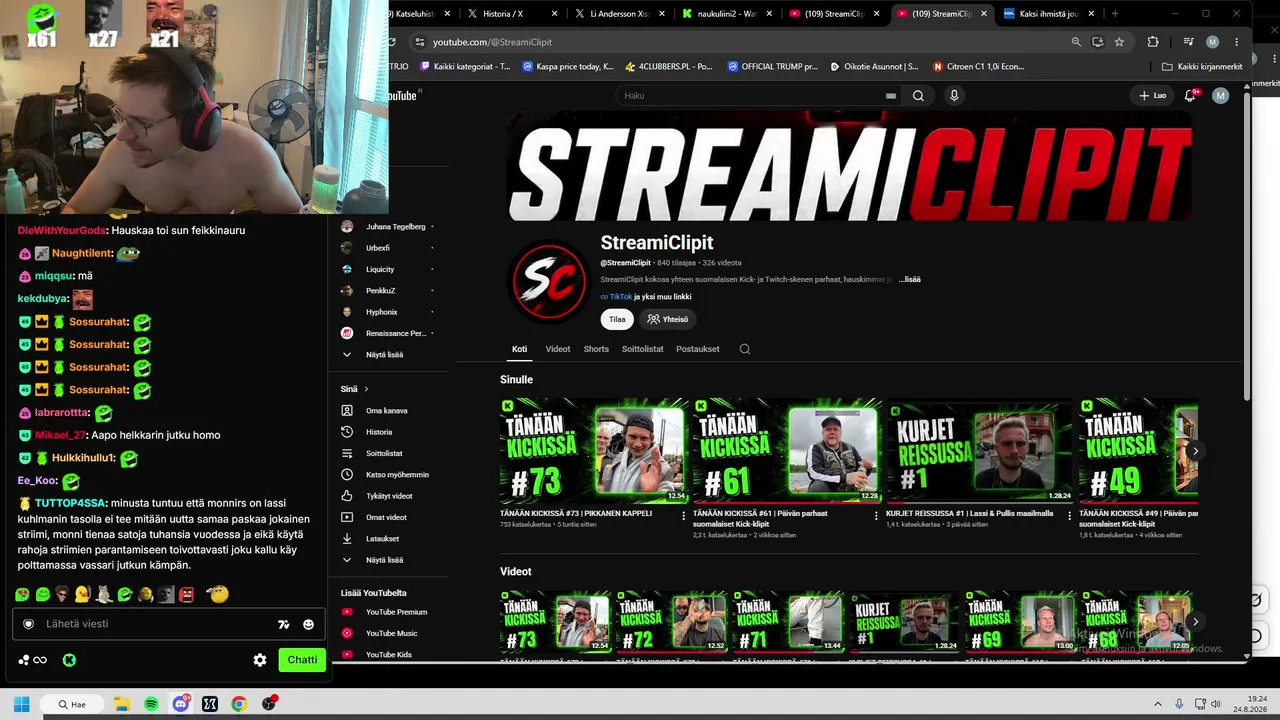Open the Soittolistat channel tab

point(643,349)
